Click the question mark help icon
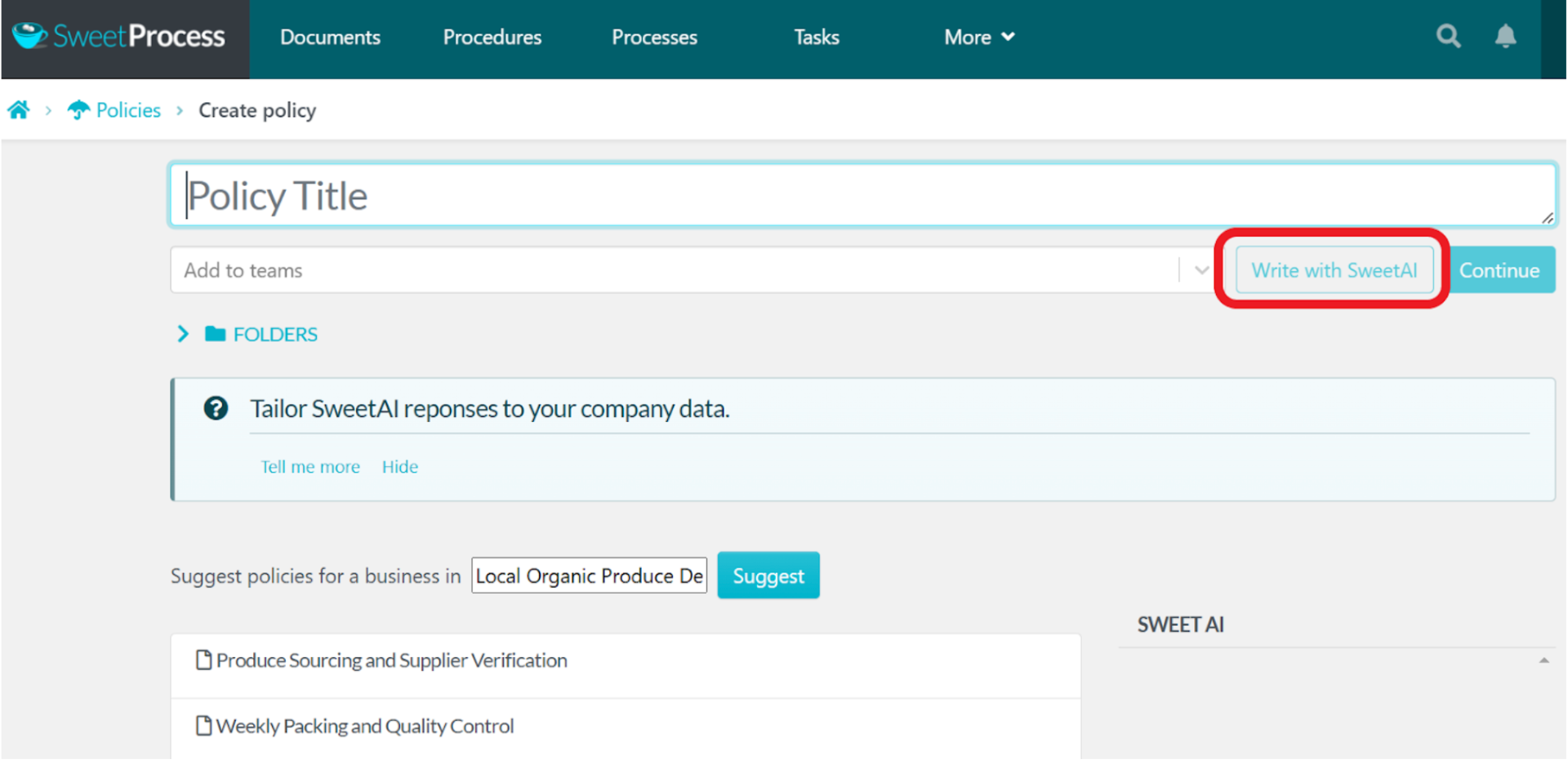Viewport: 1568px width, 764px height. tap(216, 408)
